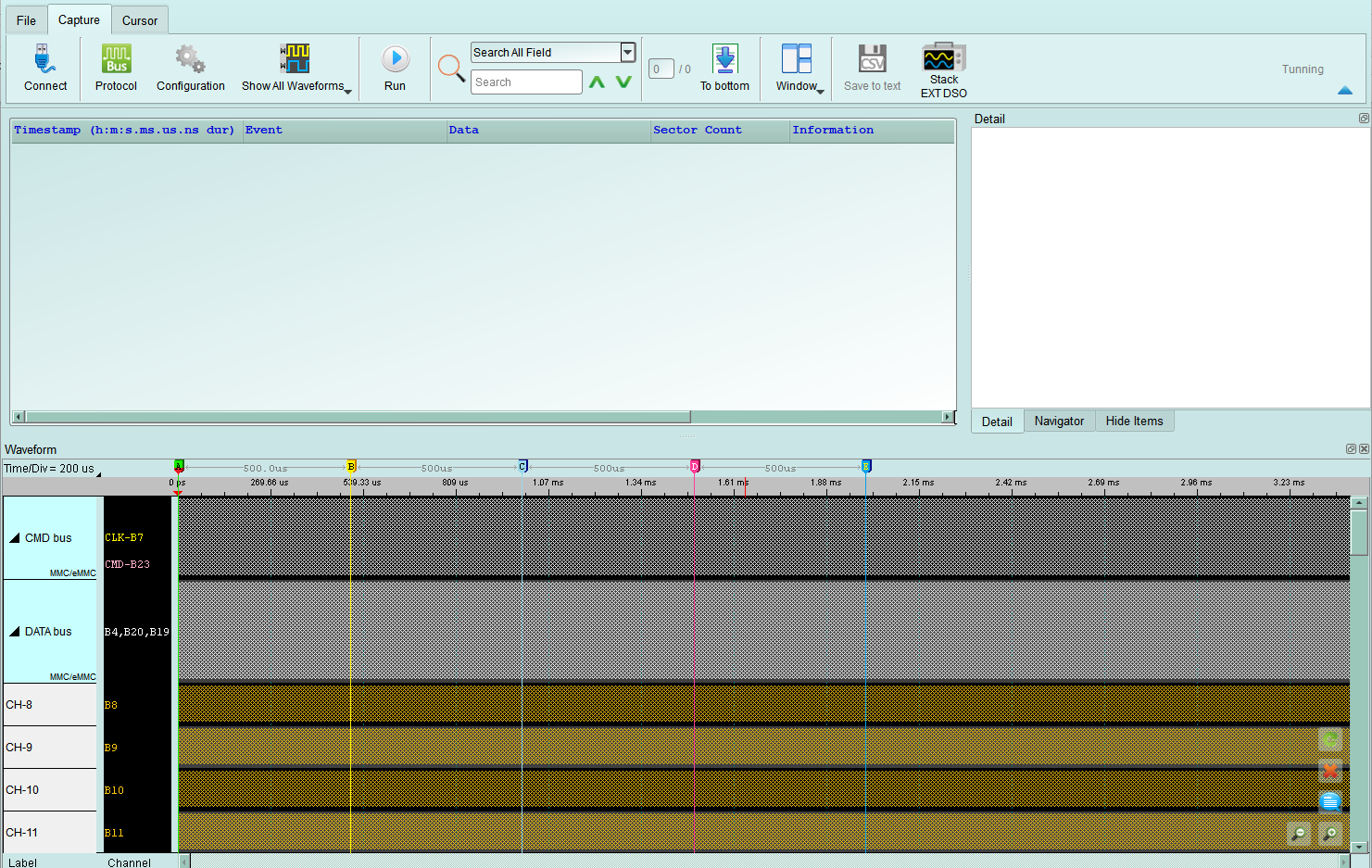Screen dimensions: 1372x868
Task: Click the Show All Waveforms icon
Action: click(295, 59)
